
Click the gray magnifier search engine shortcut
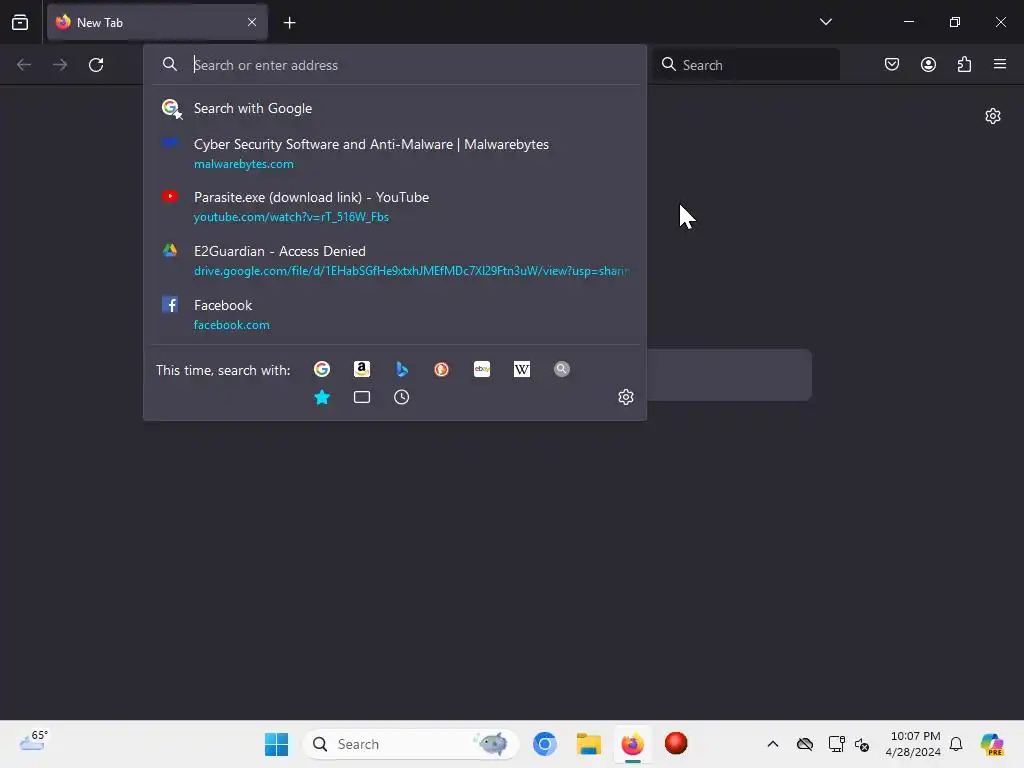pos(562,370)
